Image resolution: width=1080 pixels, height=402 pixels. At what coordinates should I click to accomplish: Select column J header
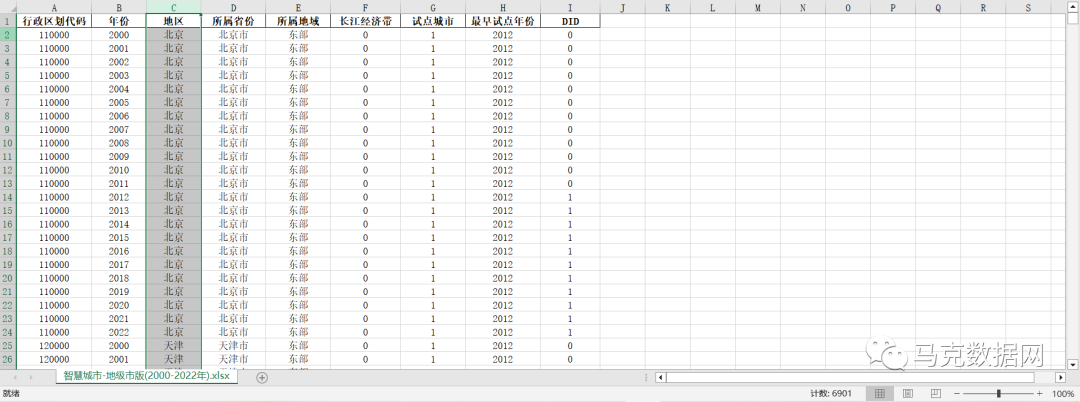[623, 8]
